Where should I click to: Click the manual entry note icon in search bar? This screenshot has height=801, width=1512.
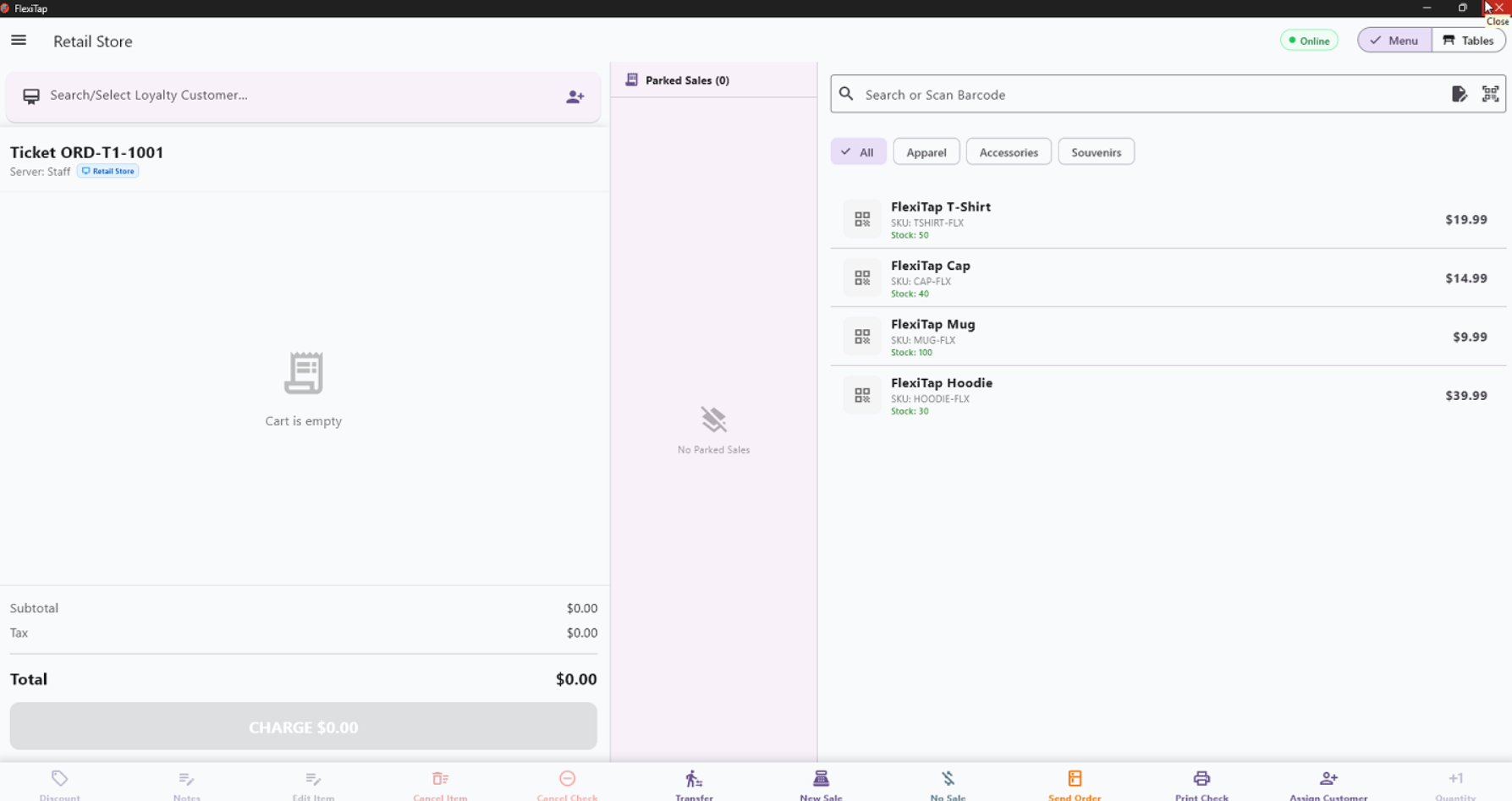coord(1460,95)
